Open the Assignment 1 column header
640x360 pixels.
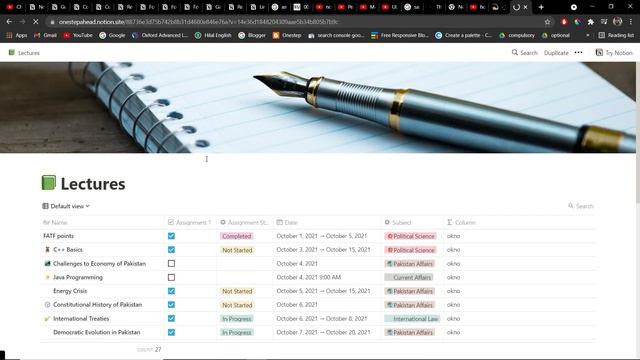click(189, 222)
